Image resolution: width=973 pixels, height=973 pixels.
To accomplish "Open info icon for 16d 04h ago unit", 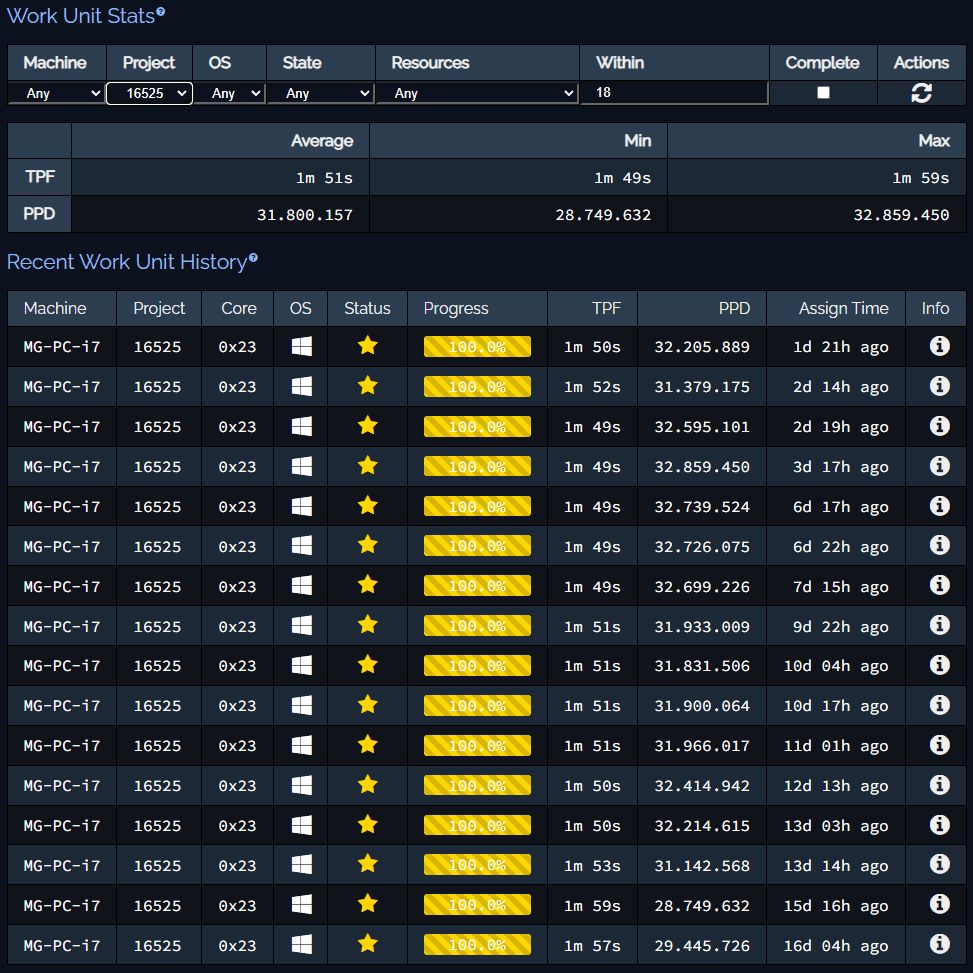I will [939, 944].
